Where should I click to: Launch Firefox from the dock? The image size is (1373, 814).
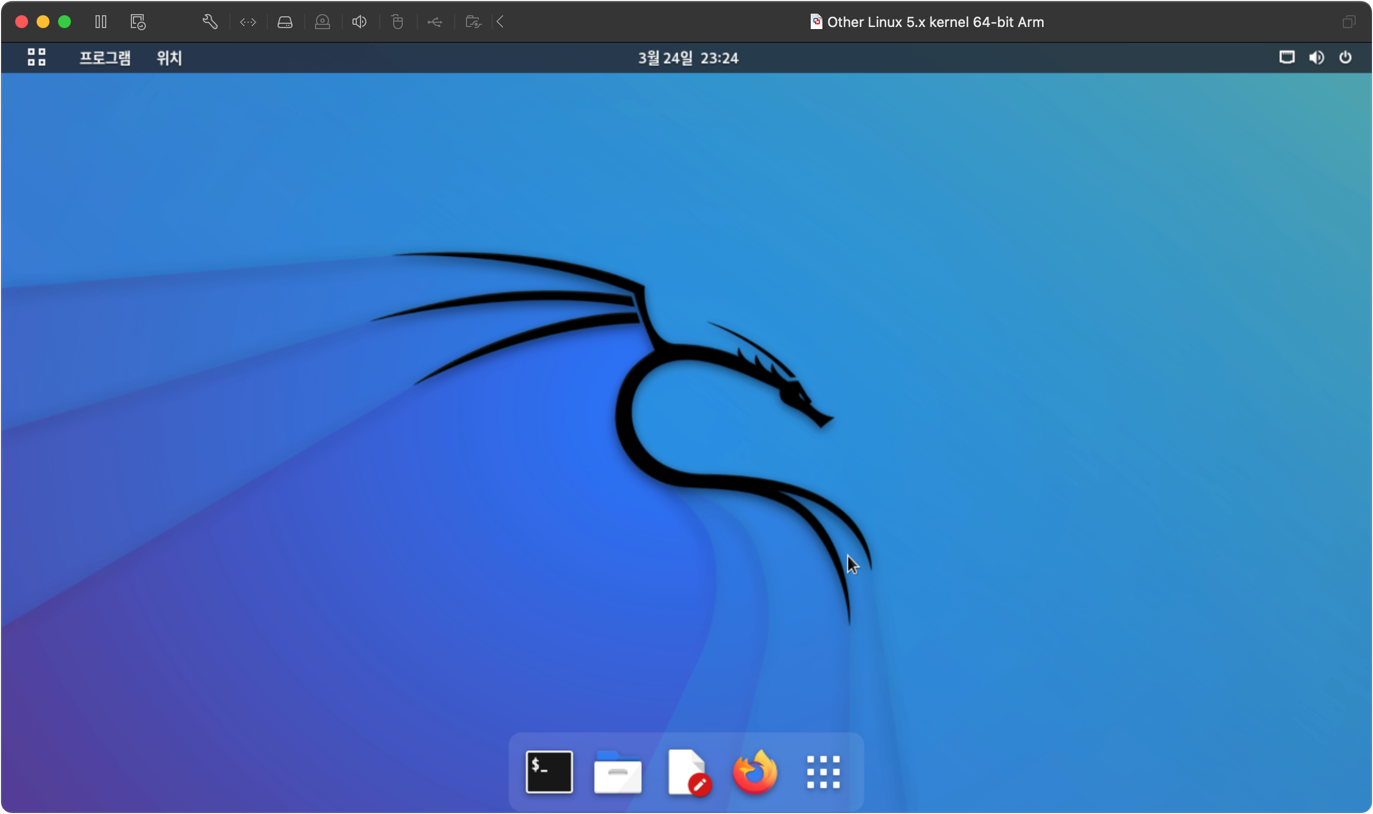(x=755, y=772)
